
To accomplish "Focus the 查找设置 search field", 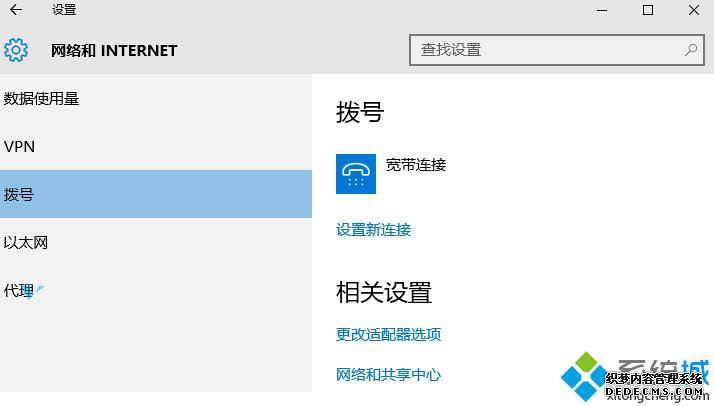I will coord(556,50).
